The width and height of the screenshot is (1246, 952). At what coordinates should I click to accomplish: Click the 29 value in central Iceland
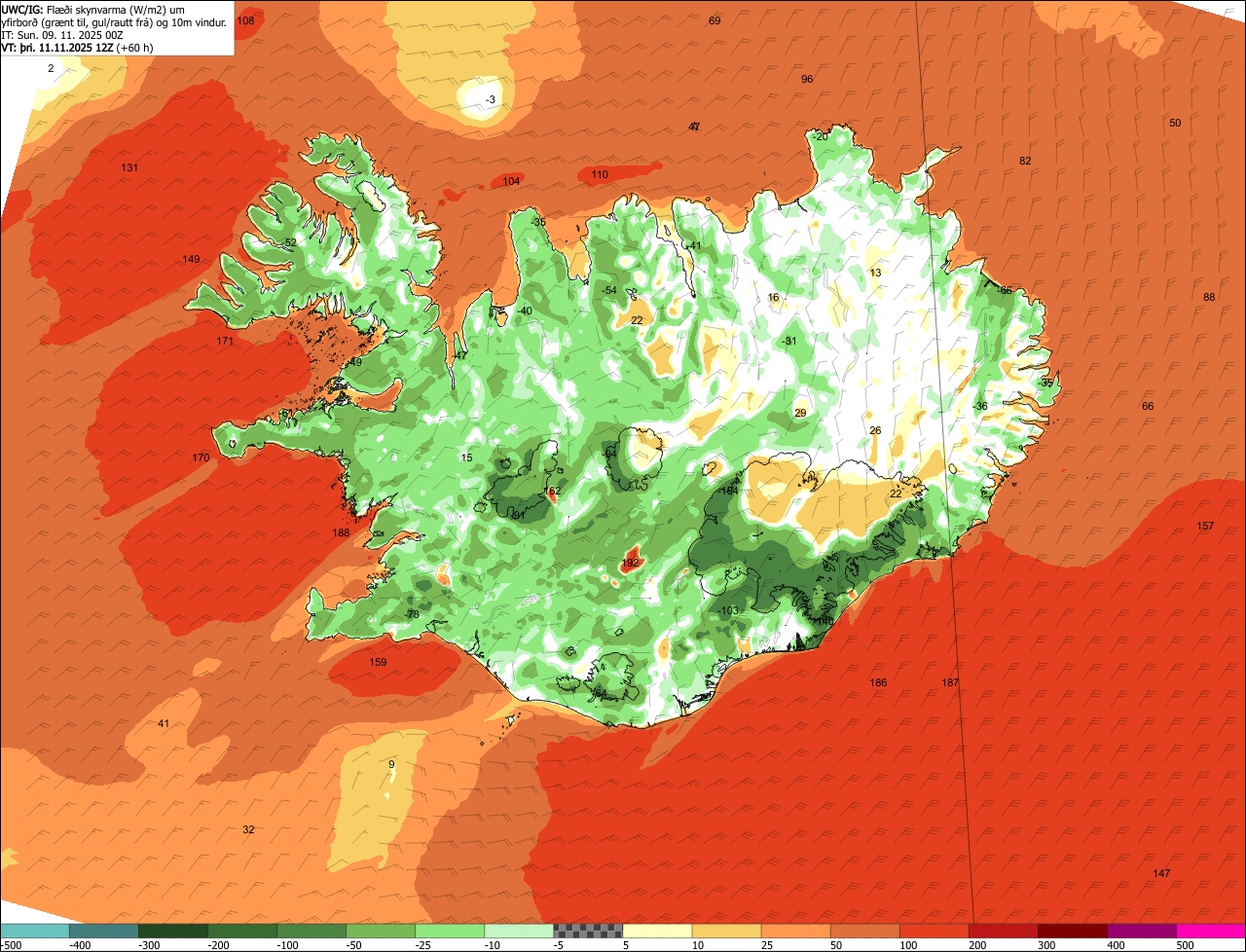pyautogui.click(x=800, y=413)
